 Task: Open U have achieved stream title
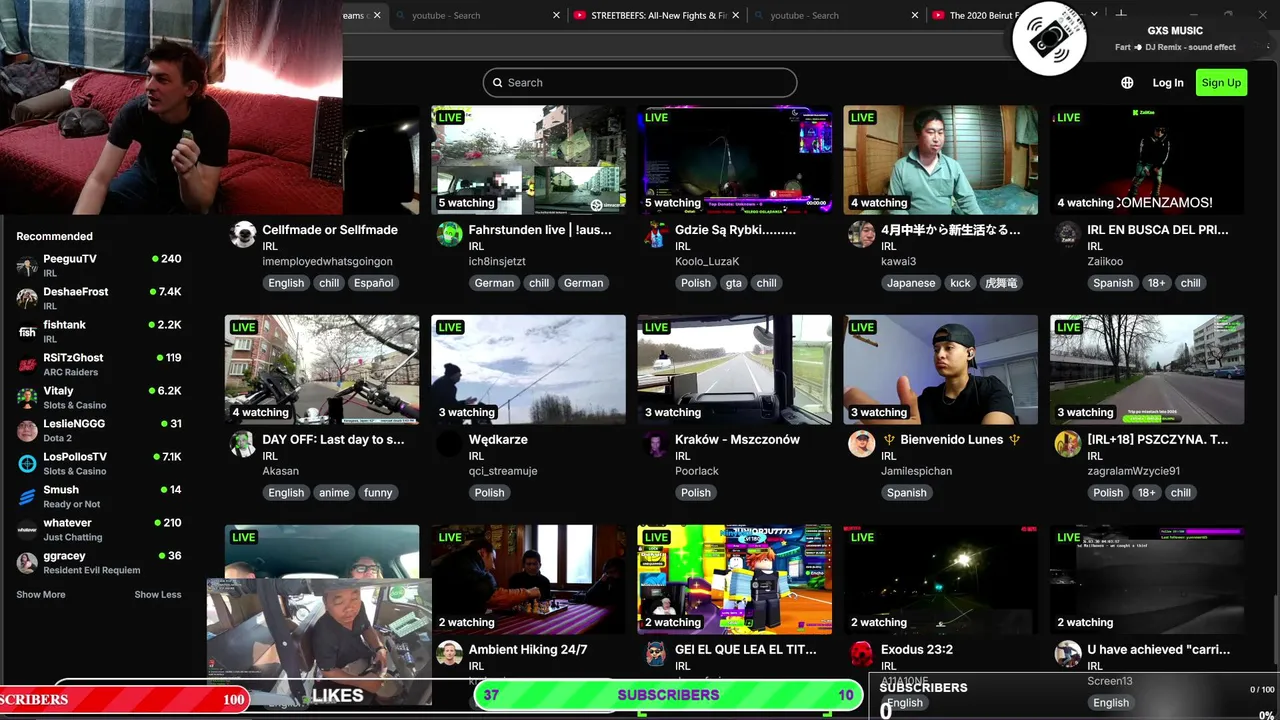[1158, 650]
